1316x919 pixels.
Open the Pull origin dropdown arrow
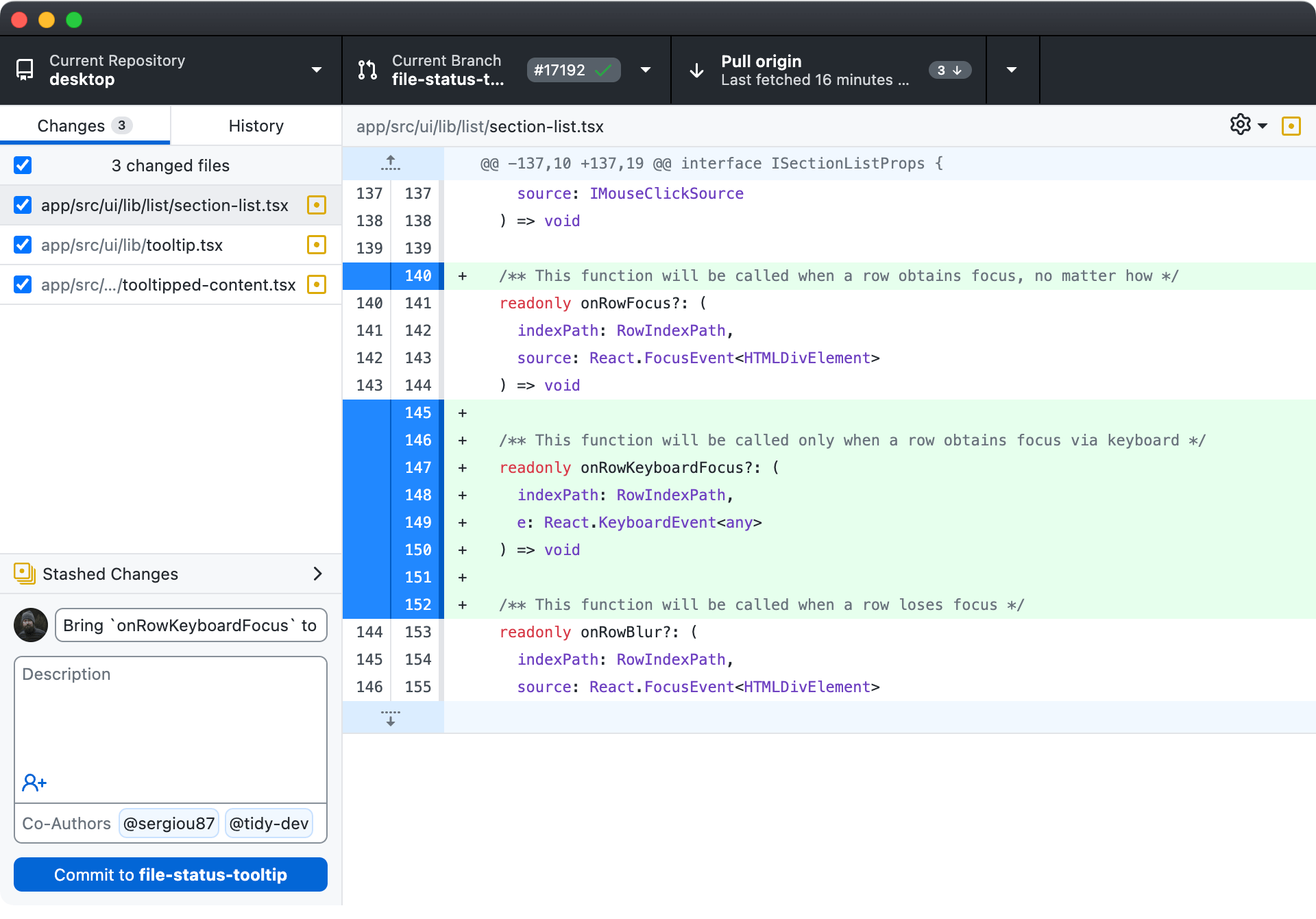[1012, 69]
